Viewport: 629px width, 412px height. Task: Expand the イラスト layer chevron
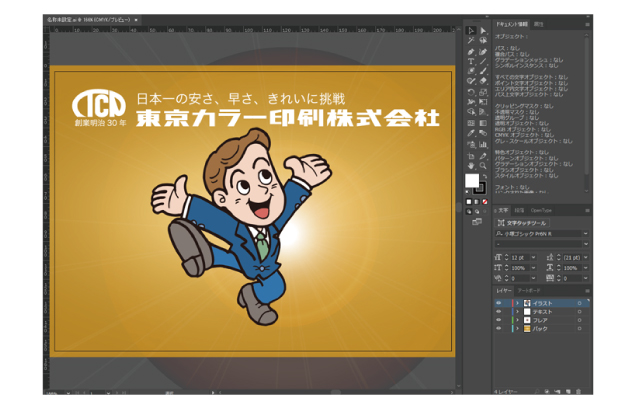517,303
